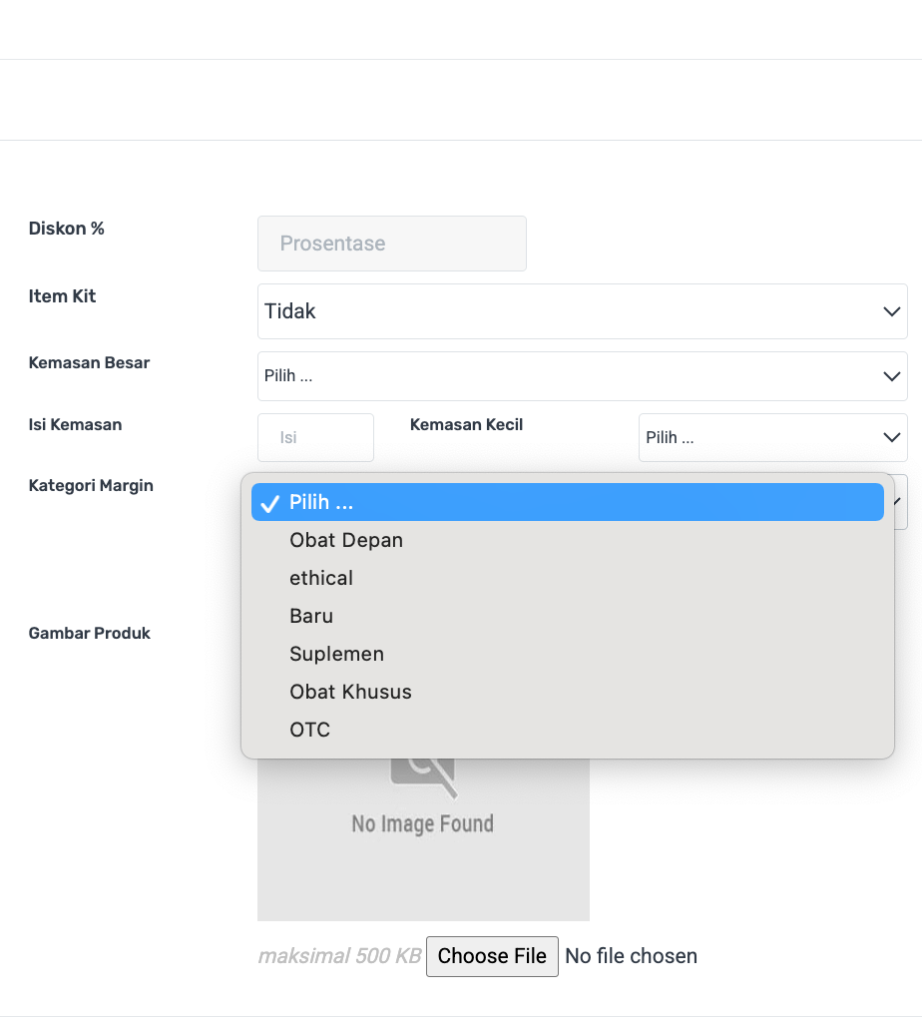Click the Kemasan Kecil label text
Viewport: 922px width, 1024px height.
point(466,424)
